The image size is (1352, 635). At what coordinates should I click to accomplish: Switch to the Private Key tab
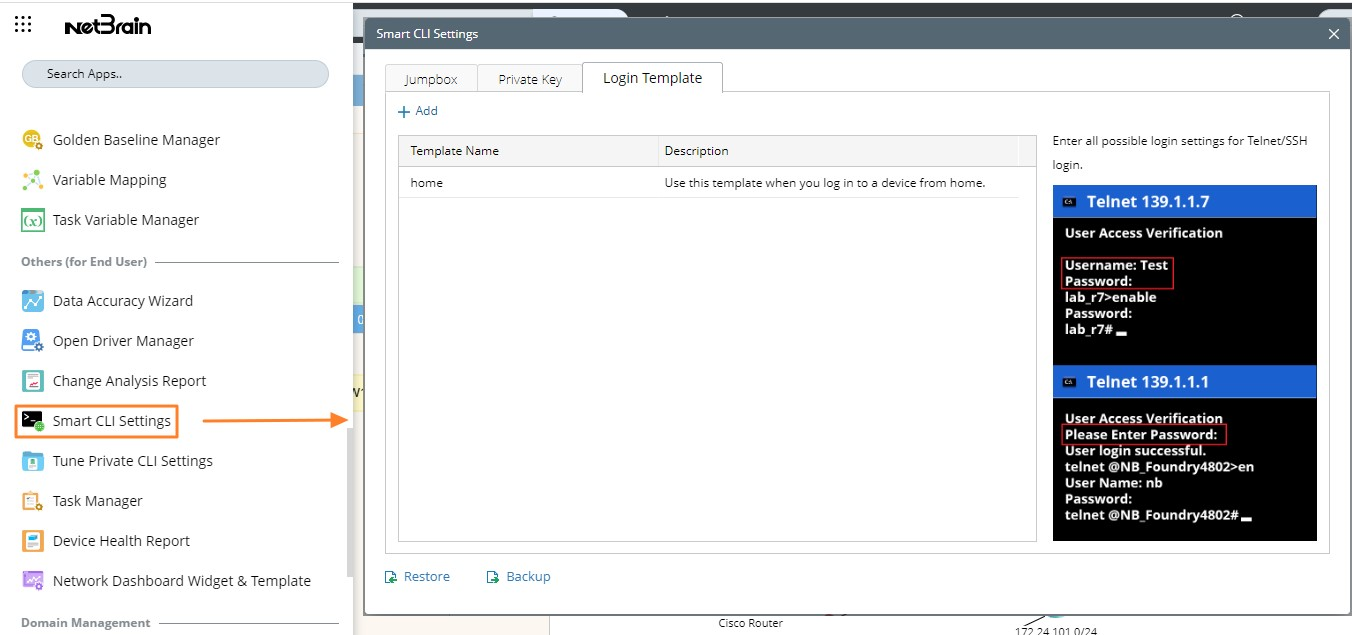(530, 79)
